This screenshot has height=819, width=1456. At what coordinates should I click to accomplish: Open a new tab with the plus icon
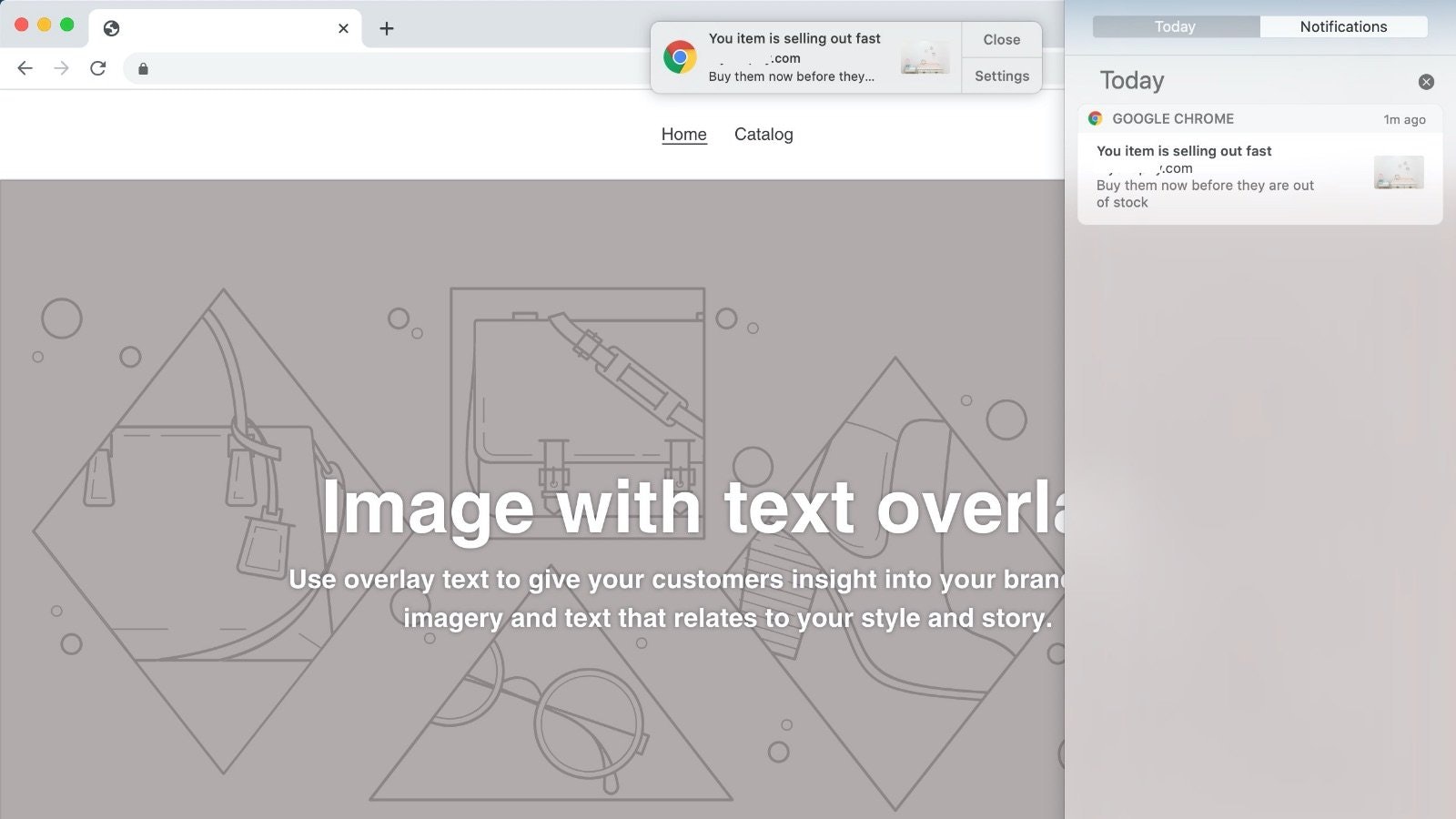tap(387, 28)
